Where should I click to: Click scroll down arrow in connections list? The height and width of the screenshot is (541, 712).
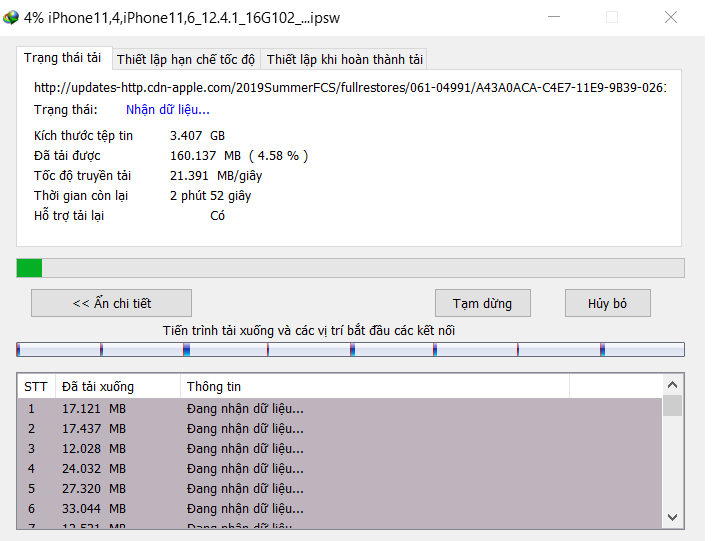(x=672, y=517)
